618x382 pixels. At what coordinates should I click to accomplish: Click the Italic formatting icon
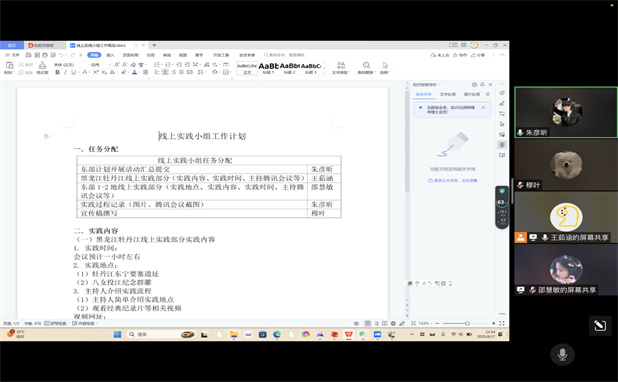(65, 72)
